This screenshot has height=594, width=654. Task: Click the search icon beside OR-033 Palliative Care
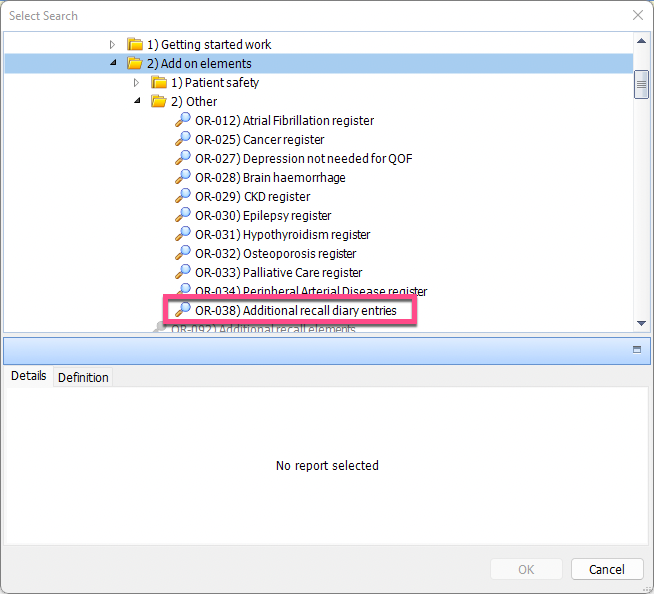point(183,272)
